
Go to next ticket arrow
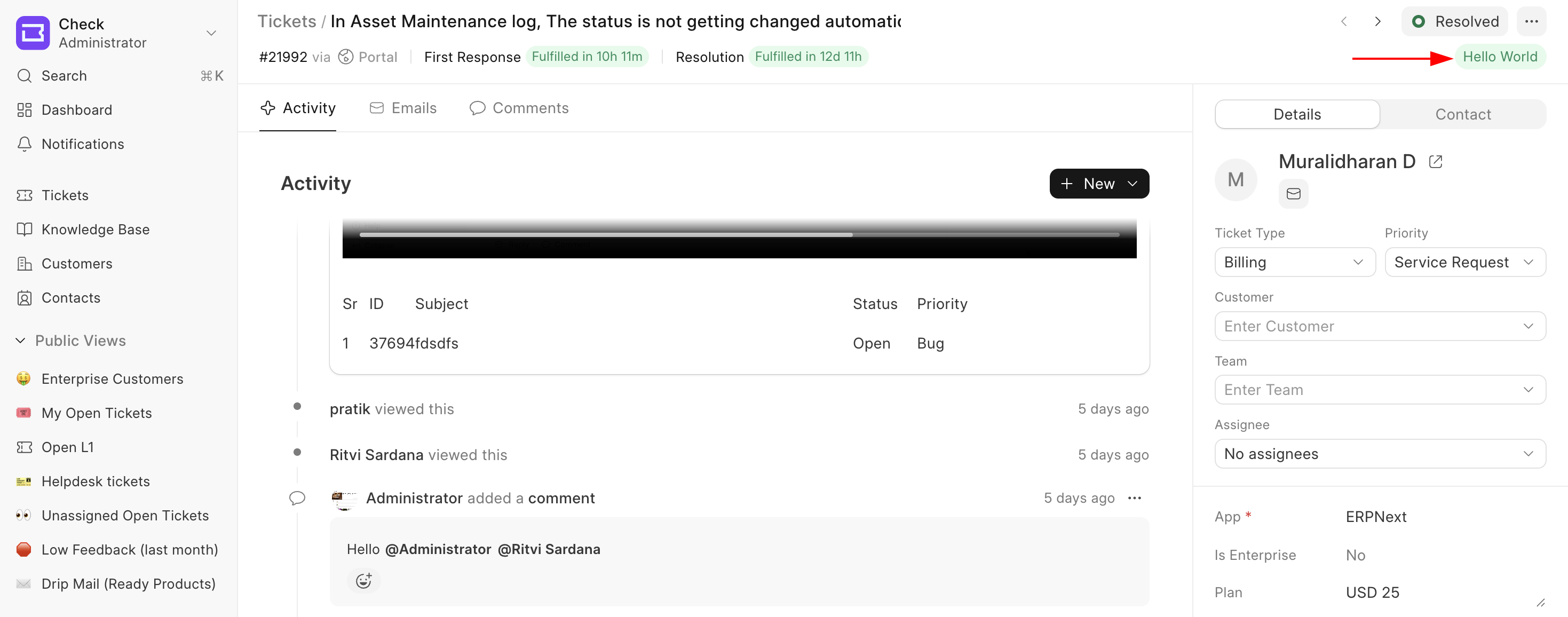[1377, 22]
